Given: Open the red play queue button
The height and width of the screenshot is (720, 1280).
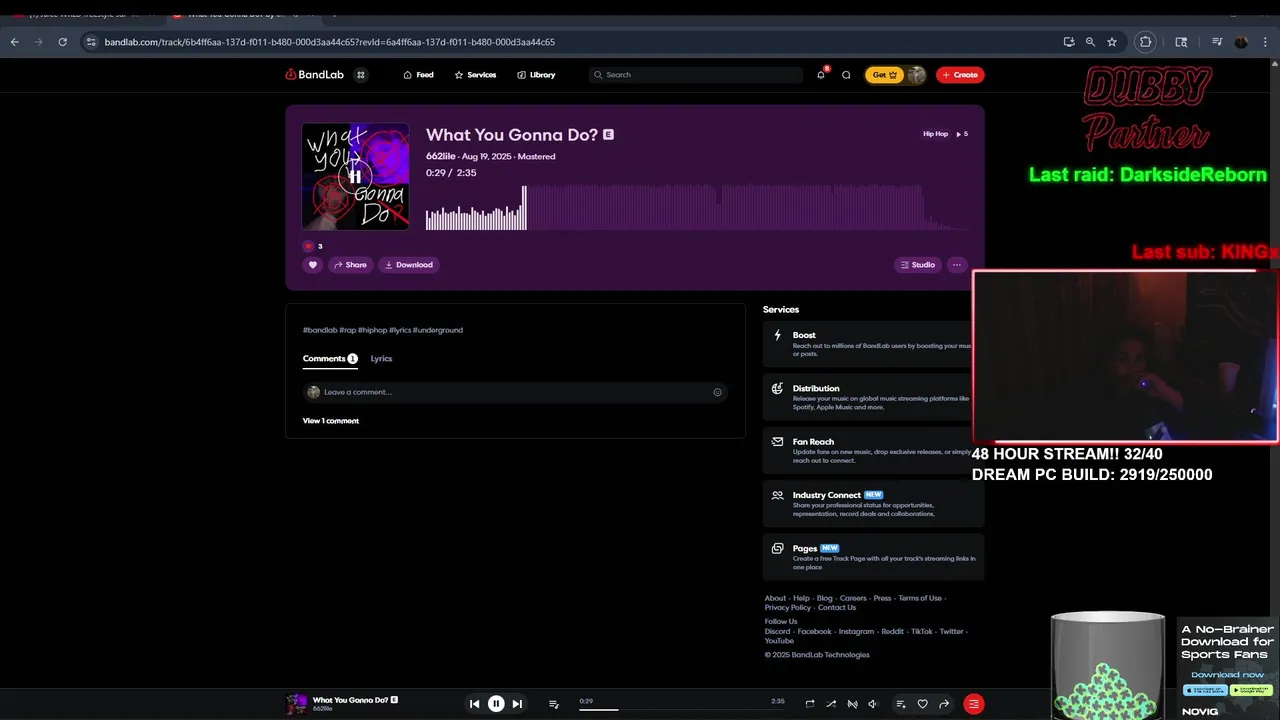Looking at the screenshot, I should pyautogui.click(x=974, y=704).
